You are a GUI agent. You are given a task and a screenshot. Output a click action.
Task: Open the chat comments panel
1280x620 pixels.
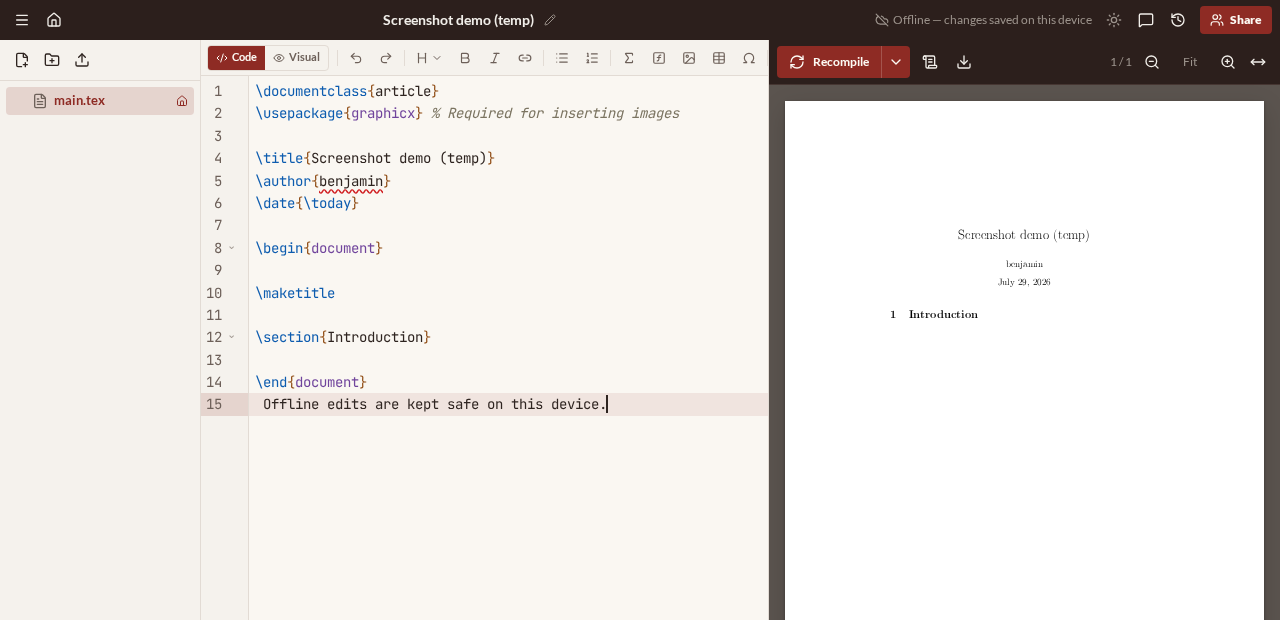1146,20
